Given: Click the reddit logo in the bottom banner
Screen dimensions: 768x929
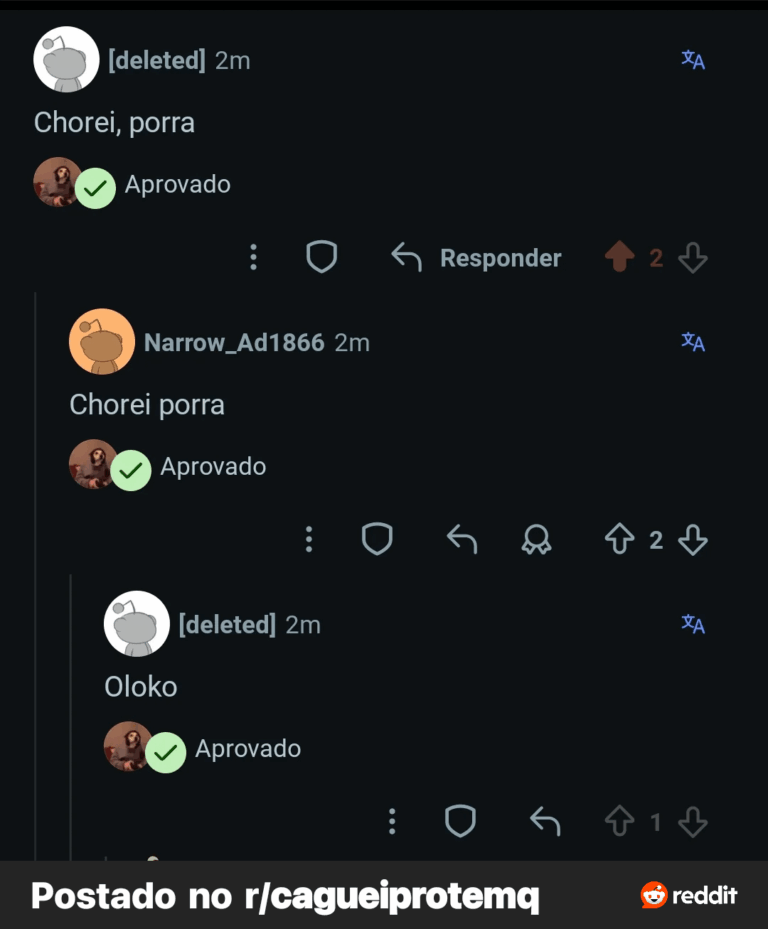Looking at the screenshot, I should coord(689,895).
